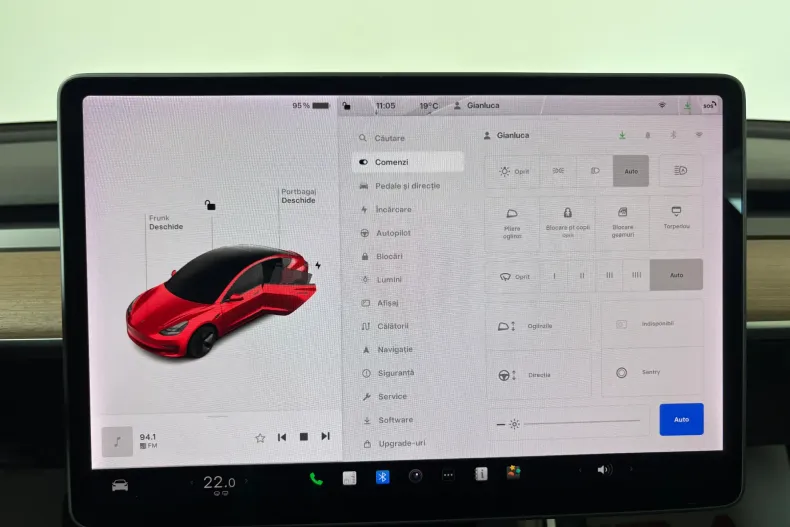This screenshot has height=527, width=790.
Task: Open the Autopilot settings menu
Action: [386, 233]
